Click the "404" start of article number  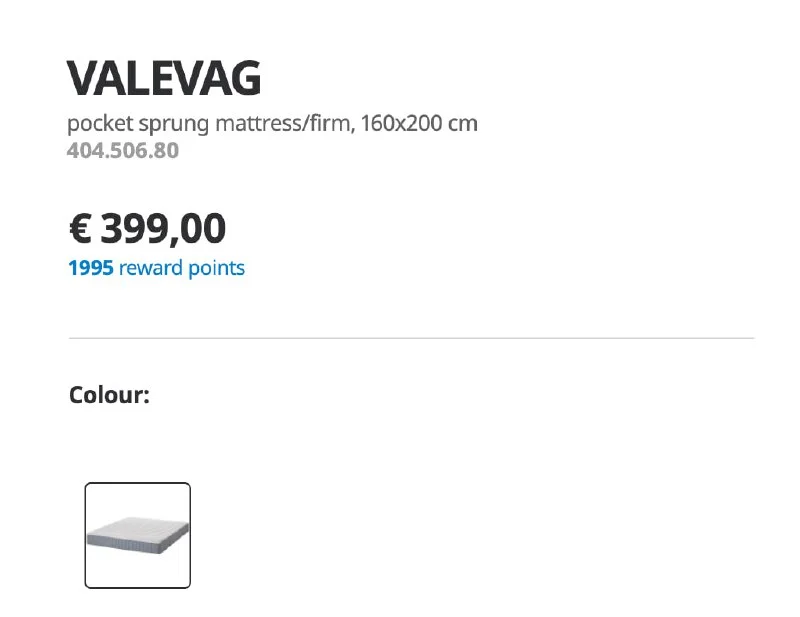click(x=84, y=152)
